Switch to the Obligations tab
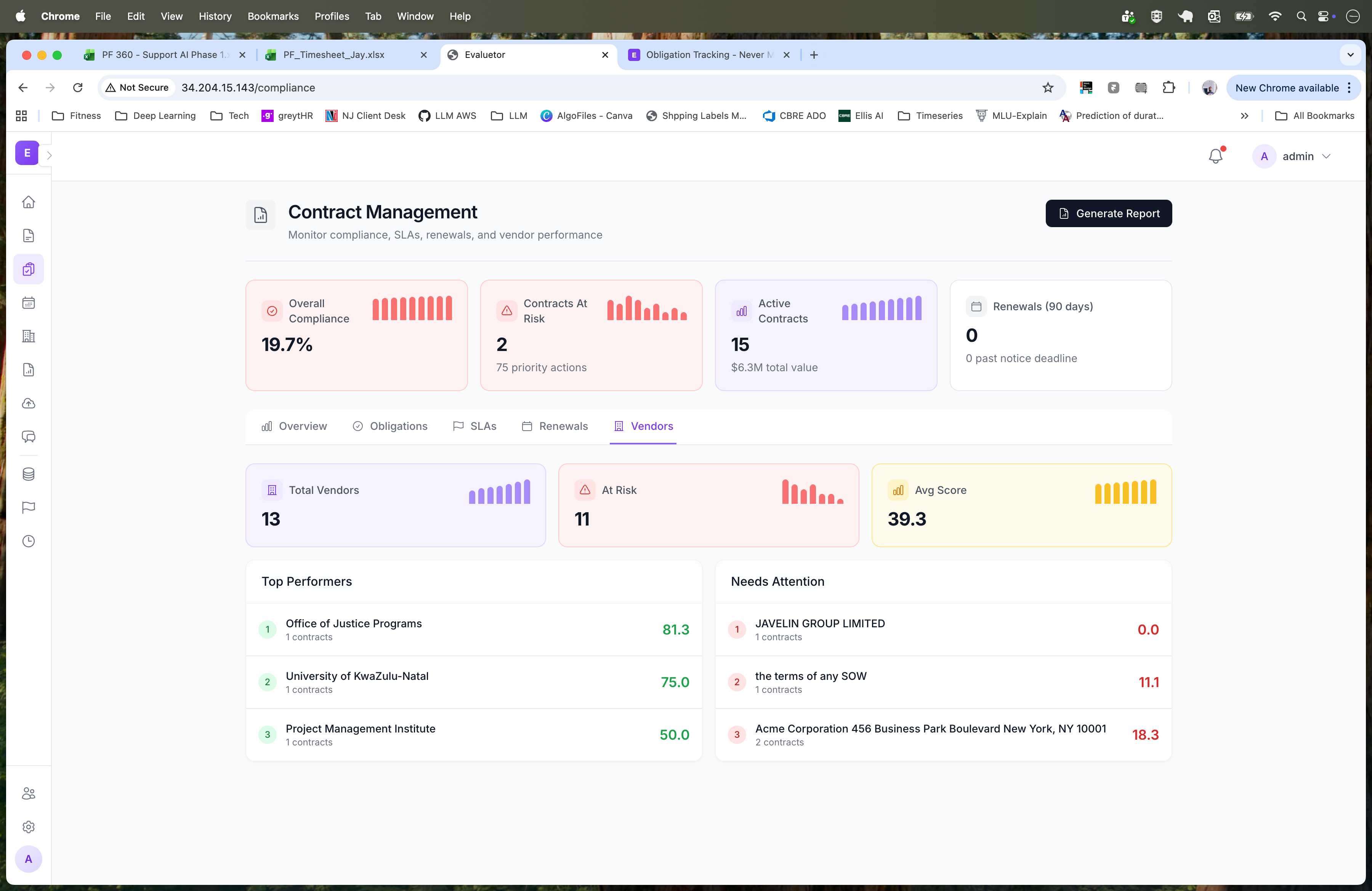This screenshot has height=891, width=1372. pos(390,426)
